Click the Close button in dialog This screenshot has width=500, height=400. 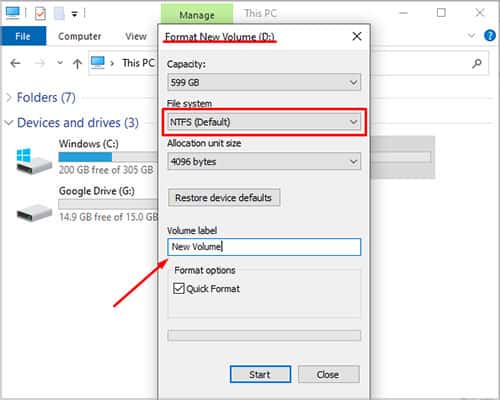coord(329,374)
